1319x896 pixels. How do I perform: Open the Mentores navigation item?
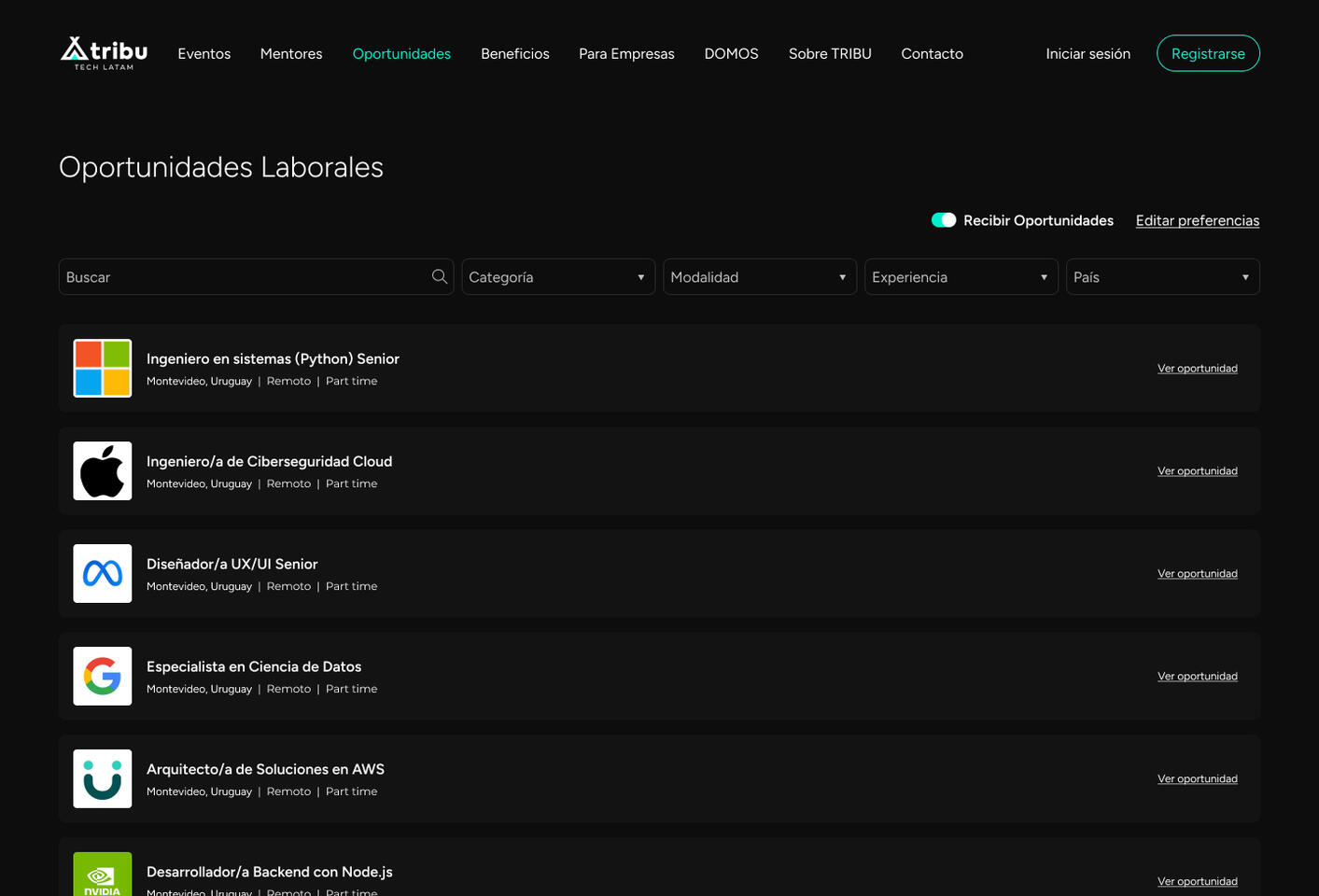point(291,54)
